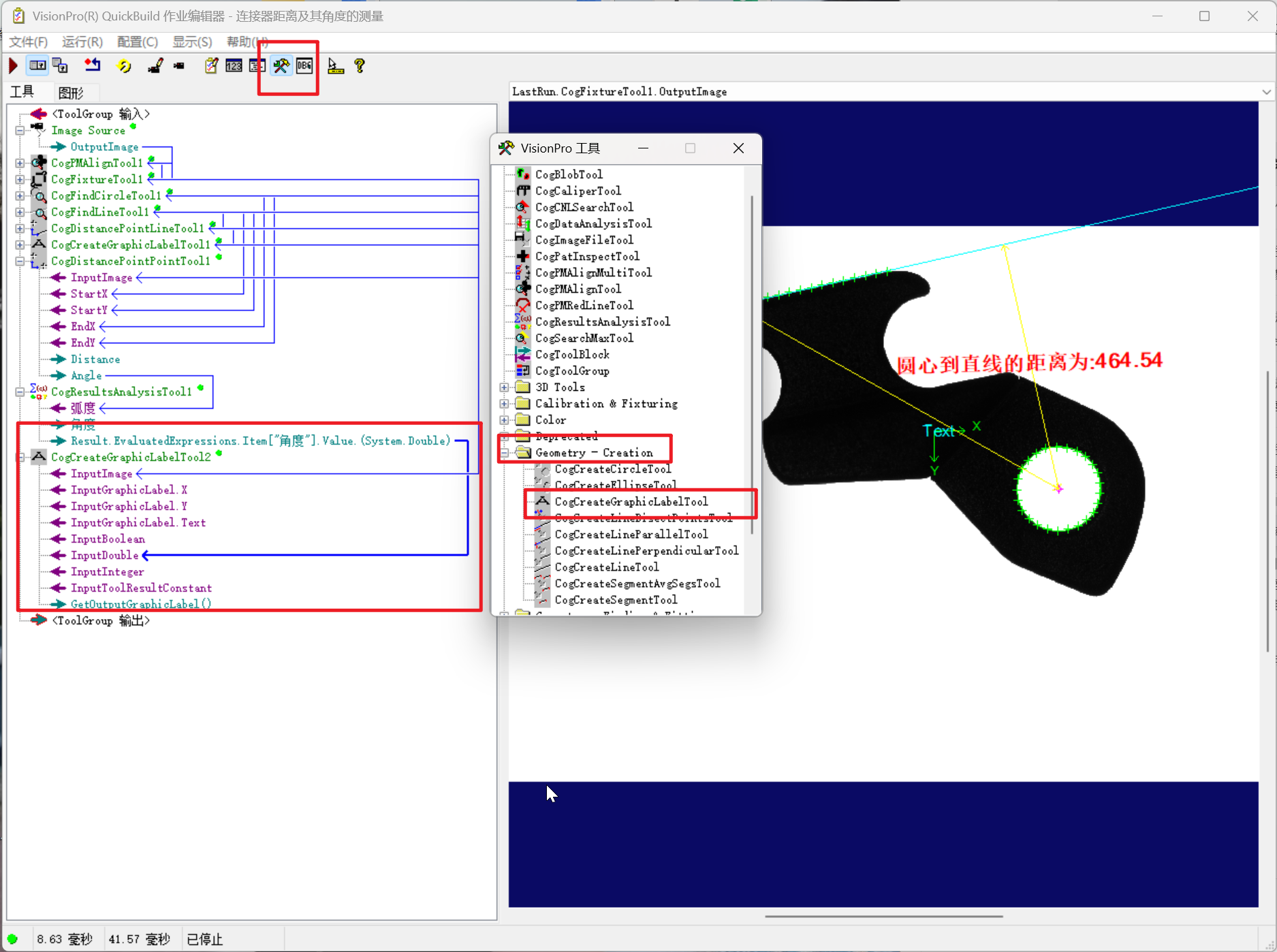The width and height of the screenshot is (1277, 952).
Task: Select the <ToolGroup 输入> item
Action: [101, 114]
